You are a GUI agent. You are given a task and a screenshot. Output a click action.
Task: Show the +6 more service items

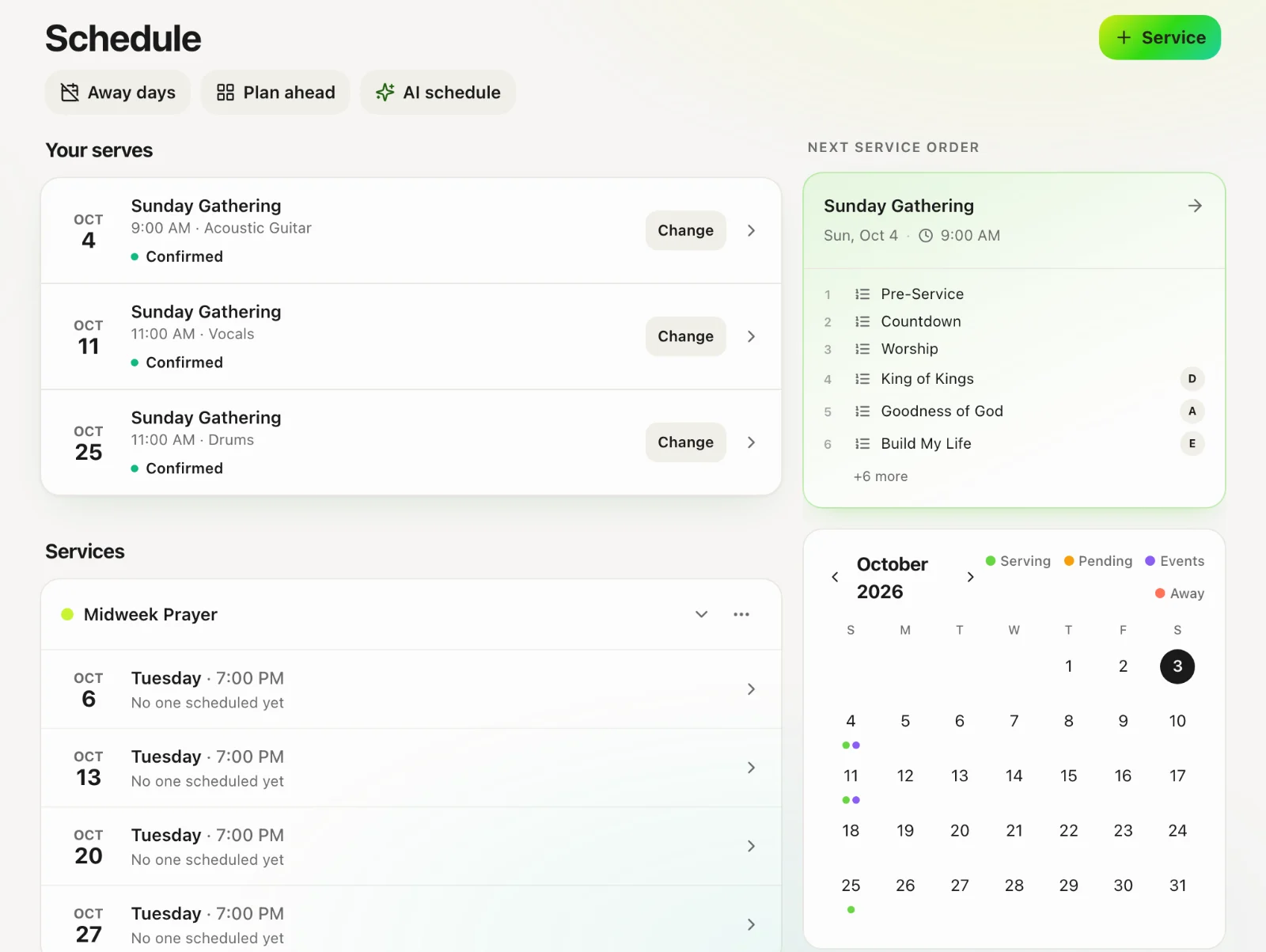pos(881,476)
